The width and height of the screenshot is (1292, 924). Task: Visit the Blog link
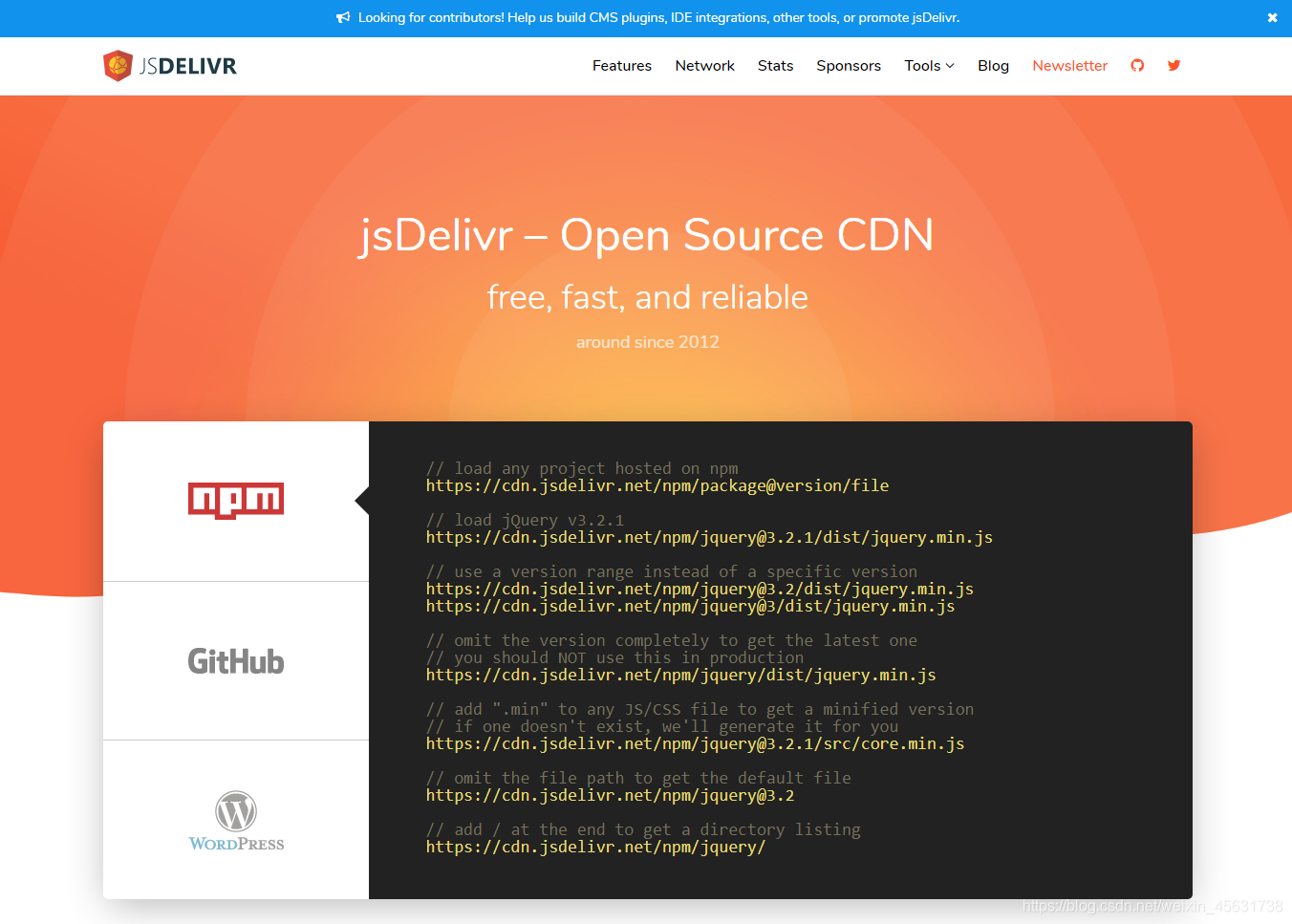[x=994, y=66]
